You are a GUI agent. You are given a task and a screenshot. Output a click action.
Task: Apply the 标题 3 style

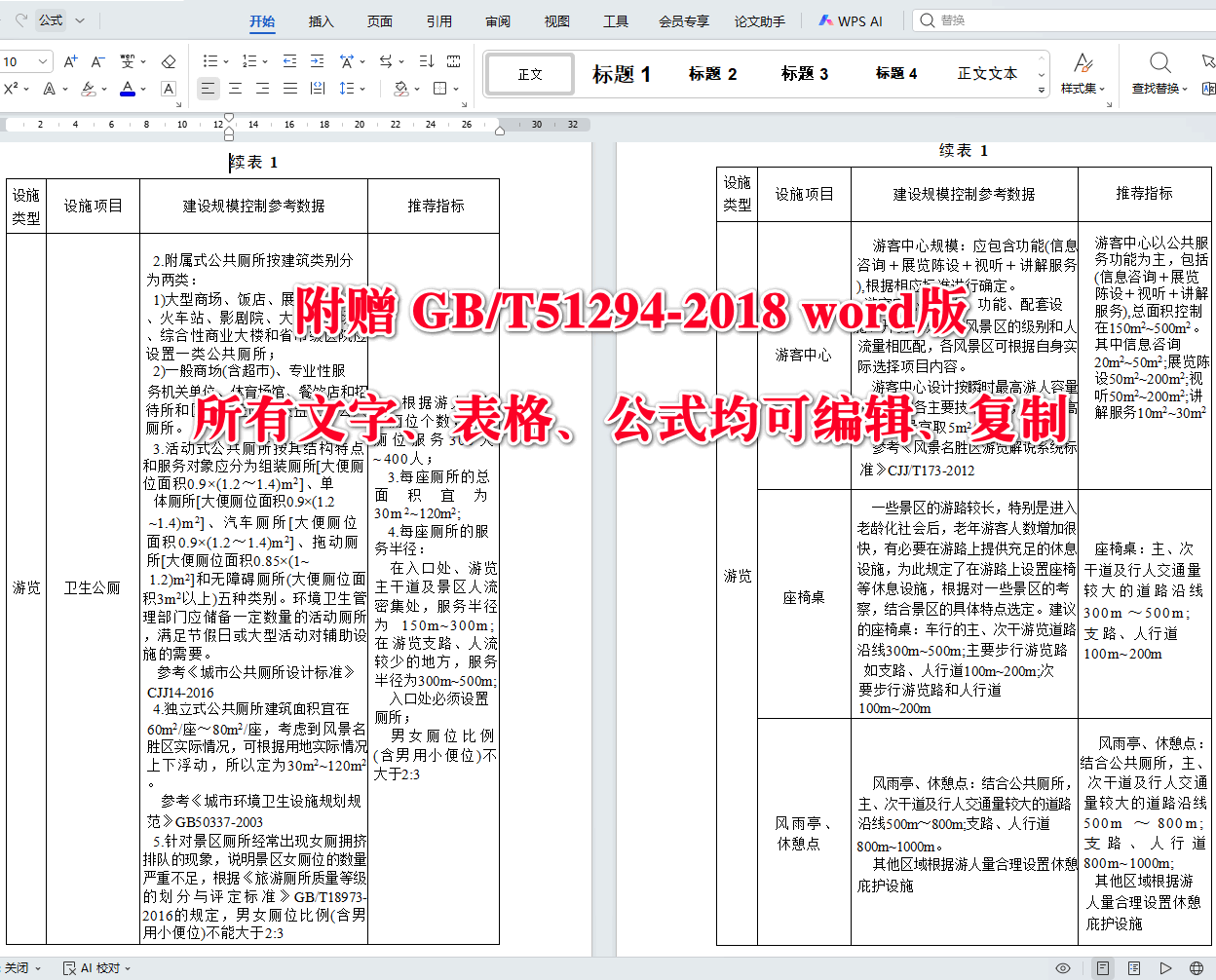pyautogui.click(x=805, y=74)
